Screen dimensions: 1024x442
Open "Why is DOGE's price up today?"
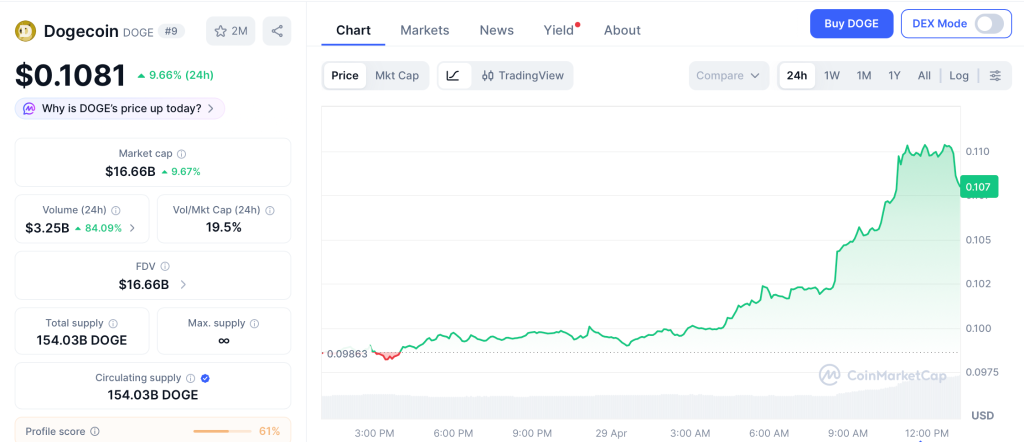click(119, 108)
